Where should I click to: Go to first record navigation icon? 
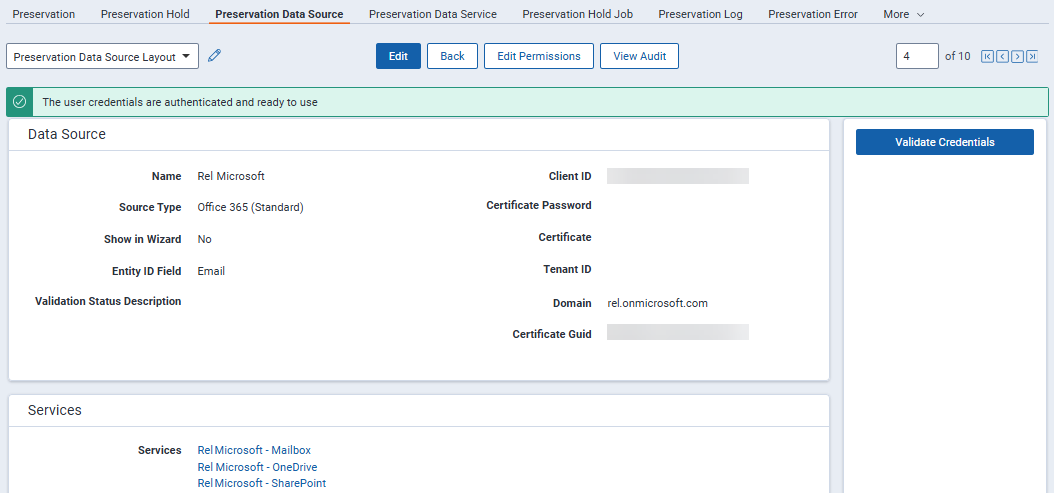[x=987, y=56]
